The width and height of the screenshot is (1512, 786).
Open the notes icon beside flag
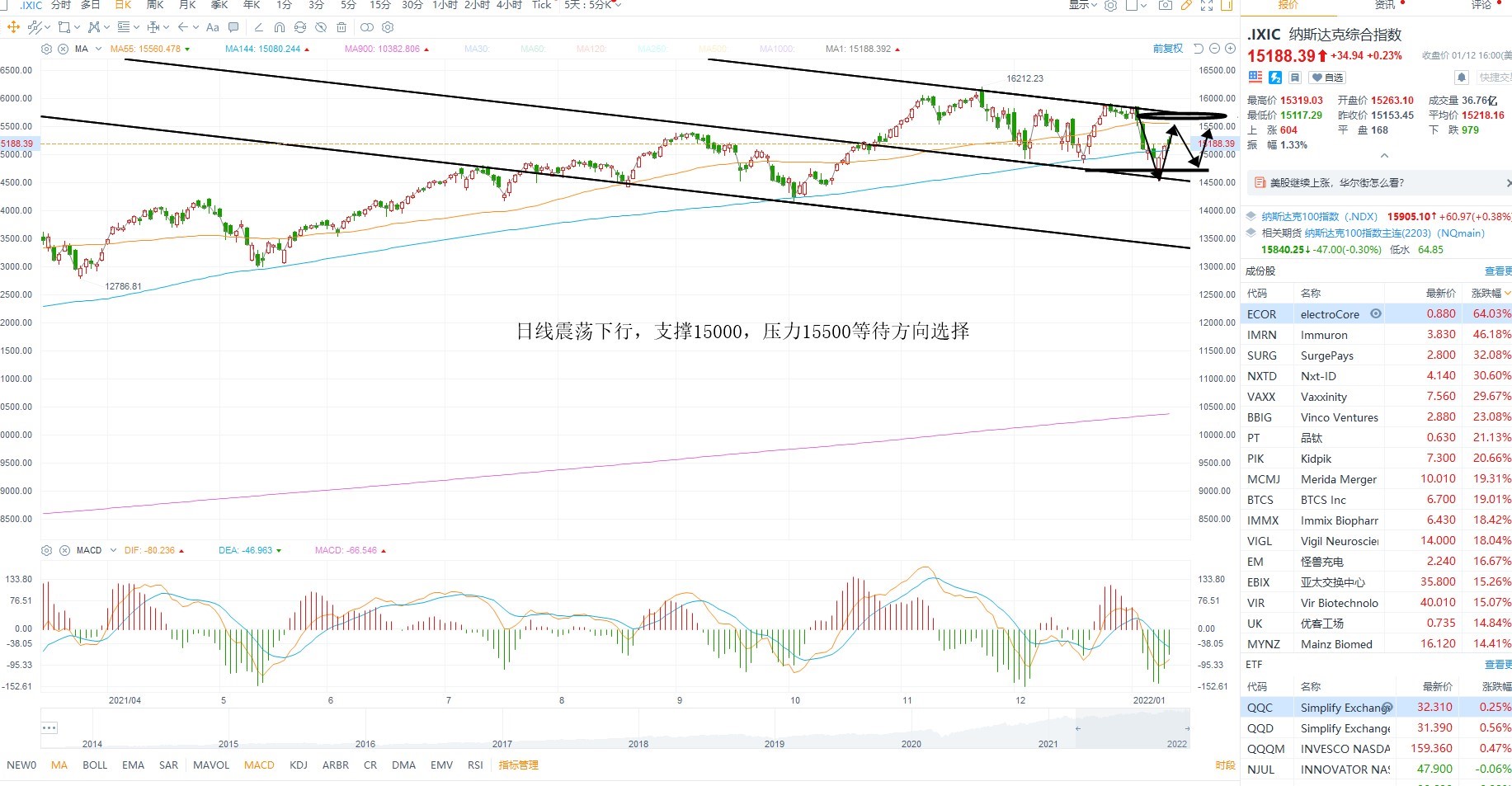[1295, 77]
